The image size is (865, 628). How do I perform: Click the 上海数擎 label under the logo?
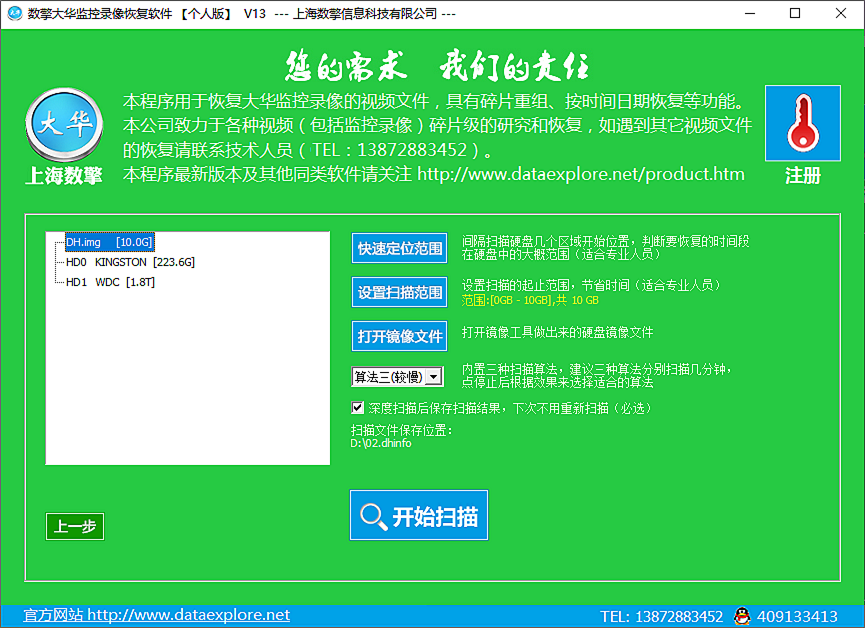pyautogui.click(x=64, y=175)
